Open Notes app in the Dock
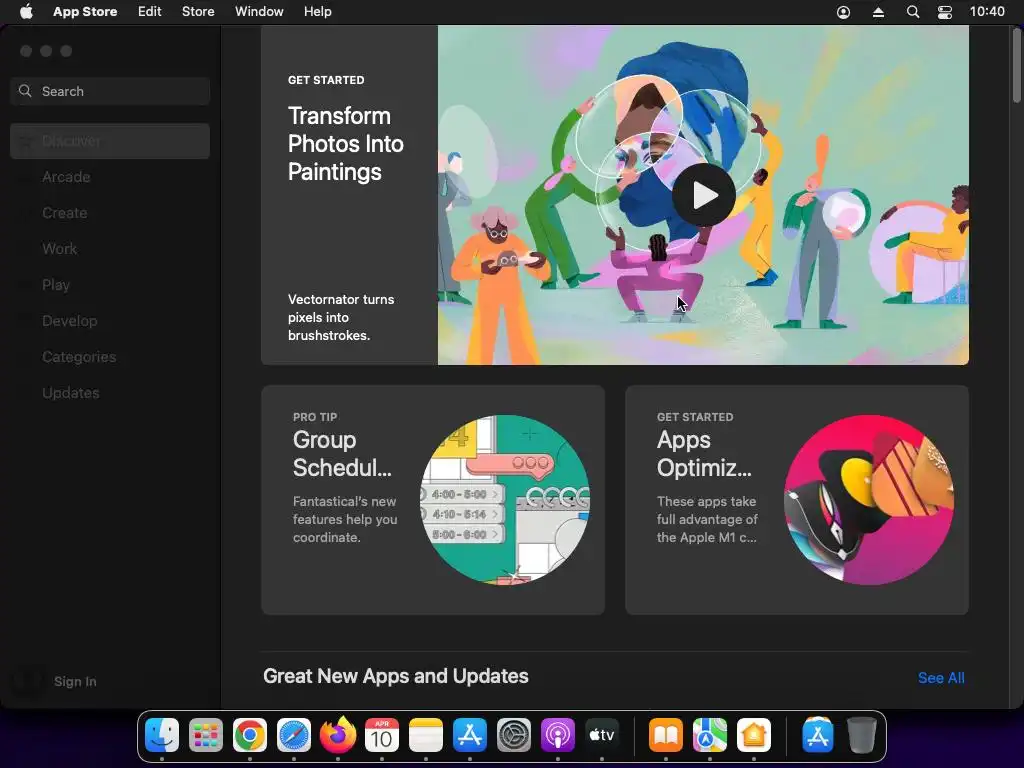Screen dimensions: 1024x768 pos(426,735)
